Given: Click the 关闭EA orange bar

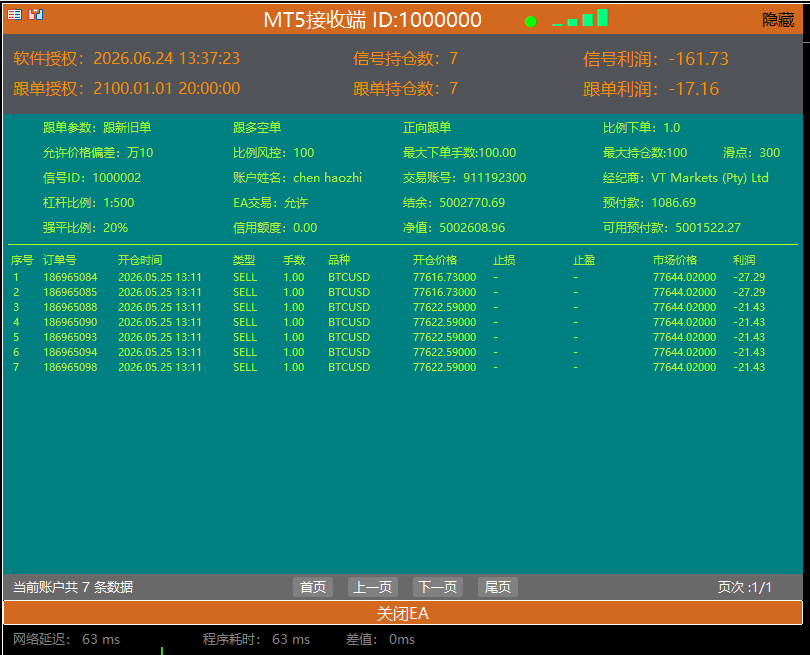Looking at the screenshot, I should coord(403,613).
